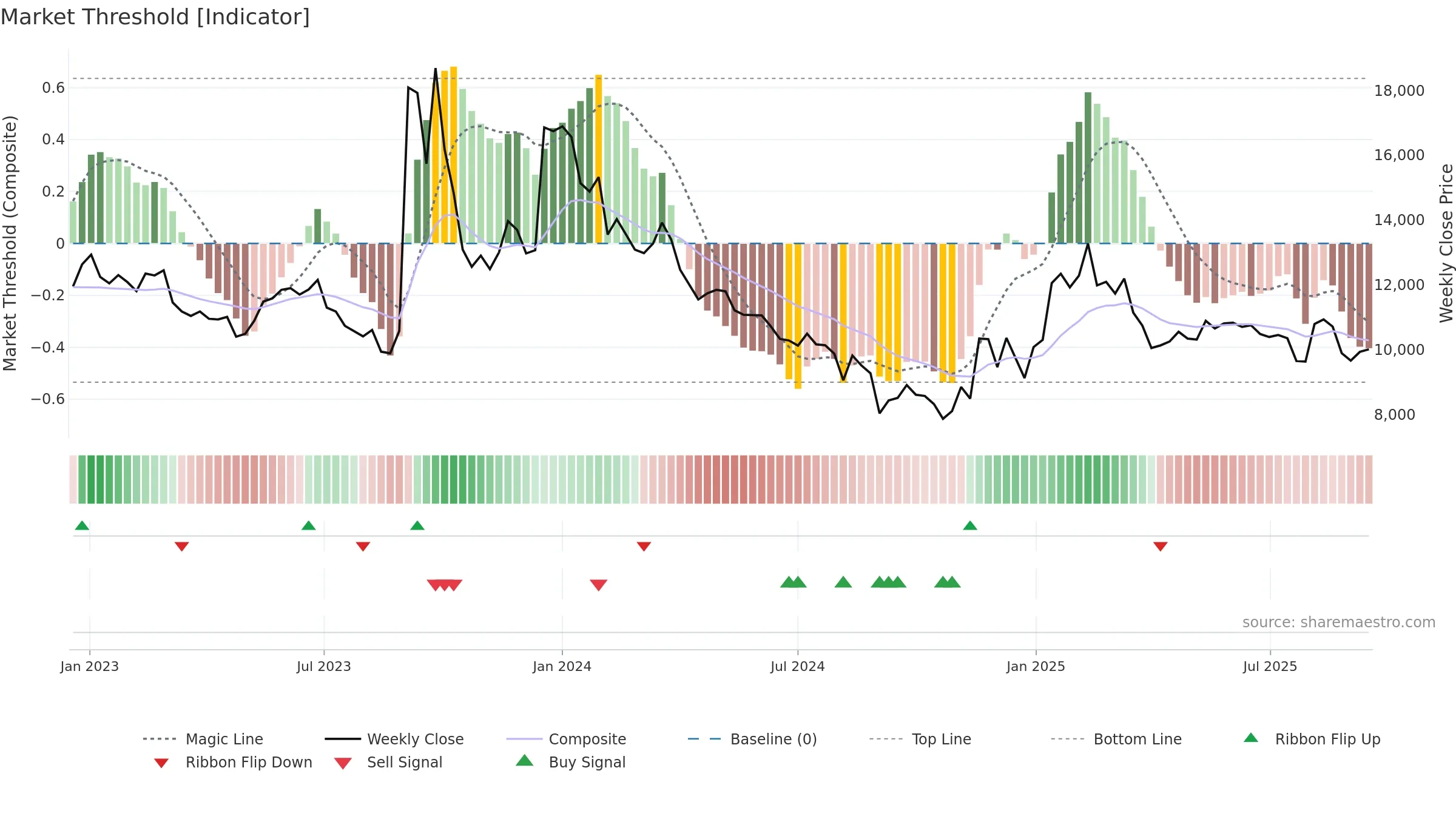Click the ribbon flip up marker just before Jul 2023
This screenshot has width=1456, height=819.
308,525
